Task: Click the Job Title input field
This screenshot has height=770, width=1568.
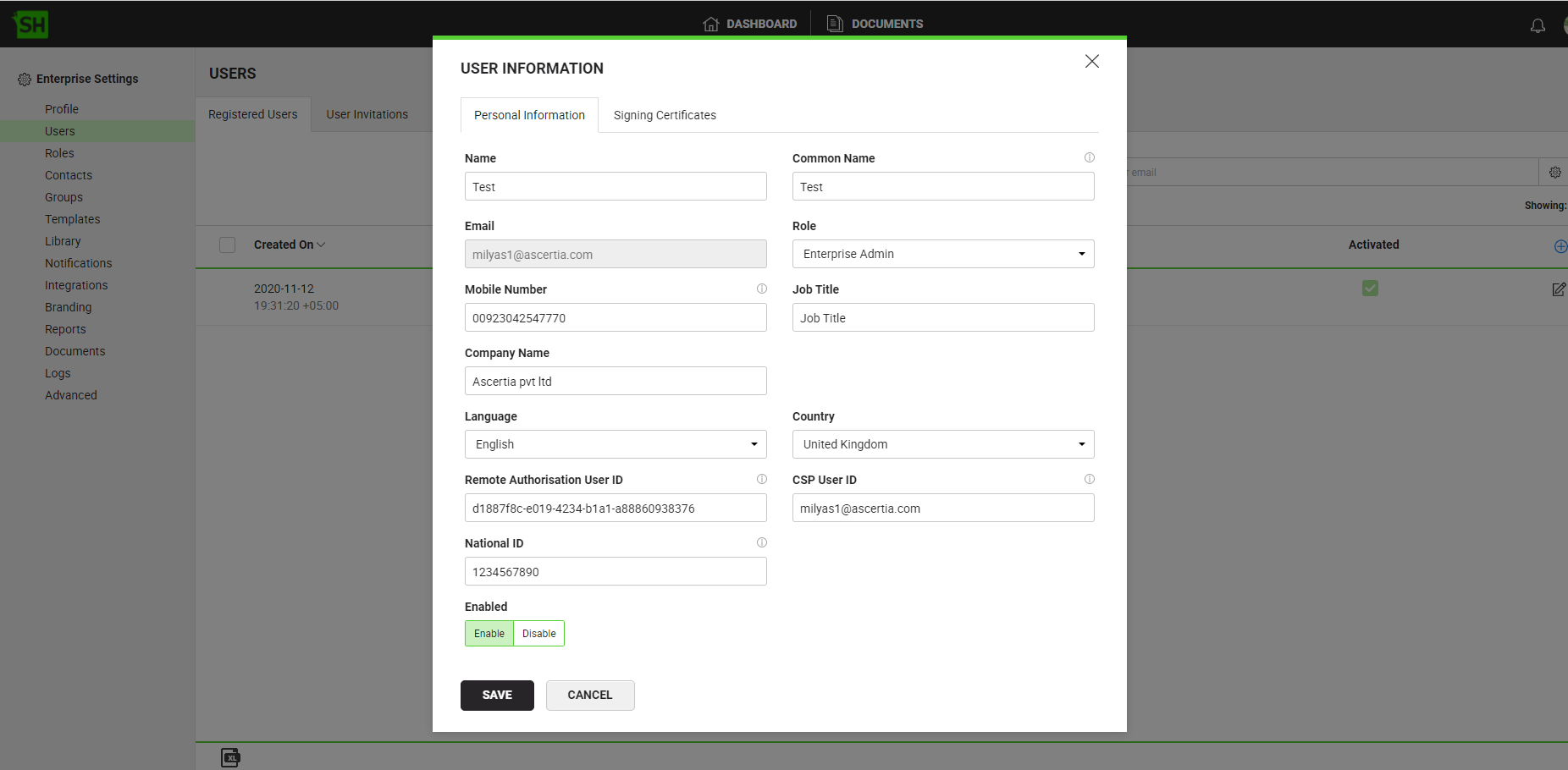Action: (942, 318)
